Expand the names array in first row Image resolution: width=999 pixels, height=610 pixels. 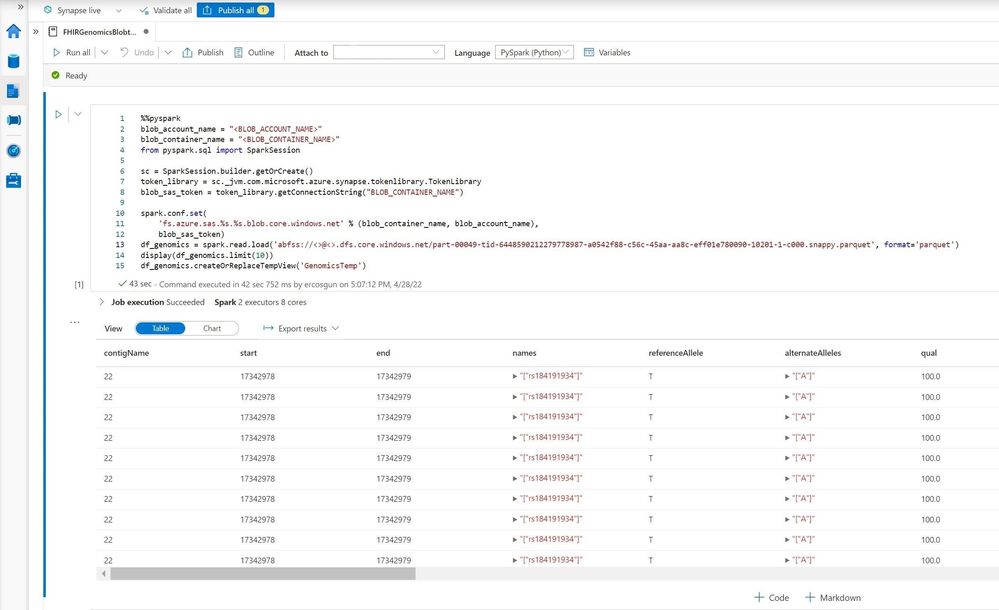515,377
